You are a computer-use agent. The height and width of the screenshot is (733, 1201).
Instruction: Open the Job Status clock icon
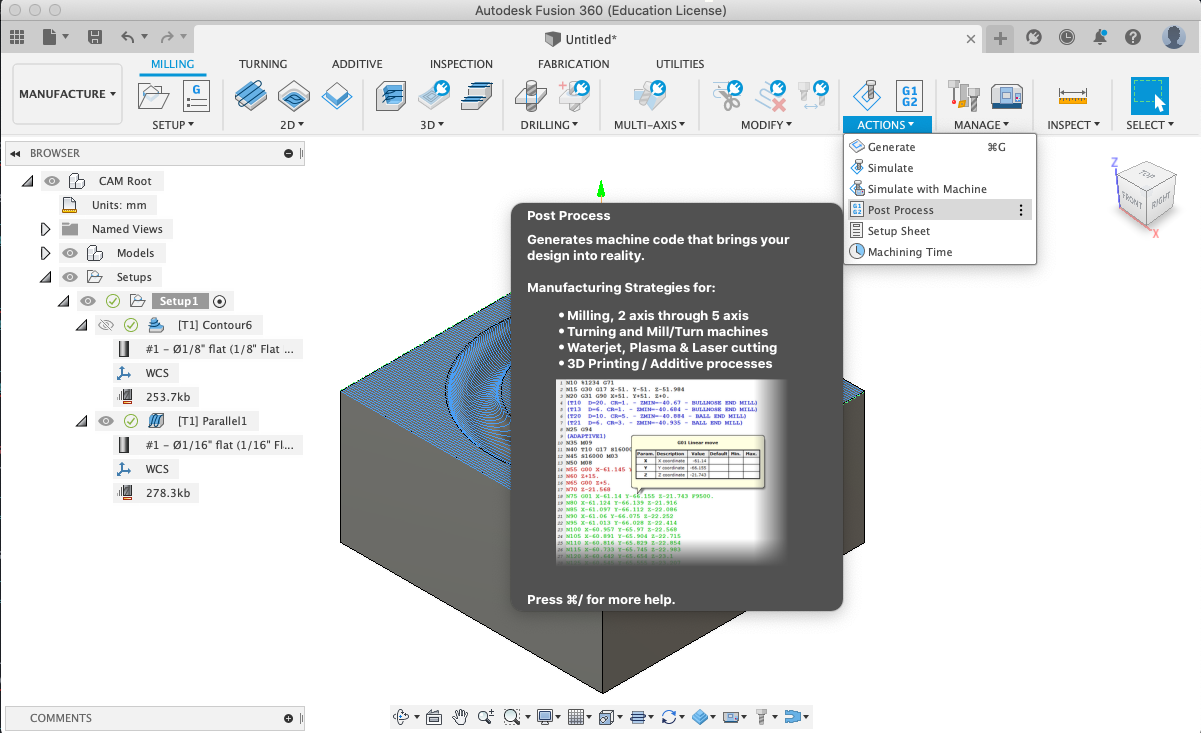(x=1067, y=37)
